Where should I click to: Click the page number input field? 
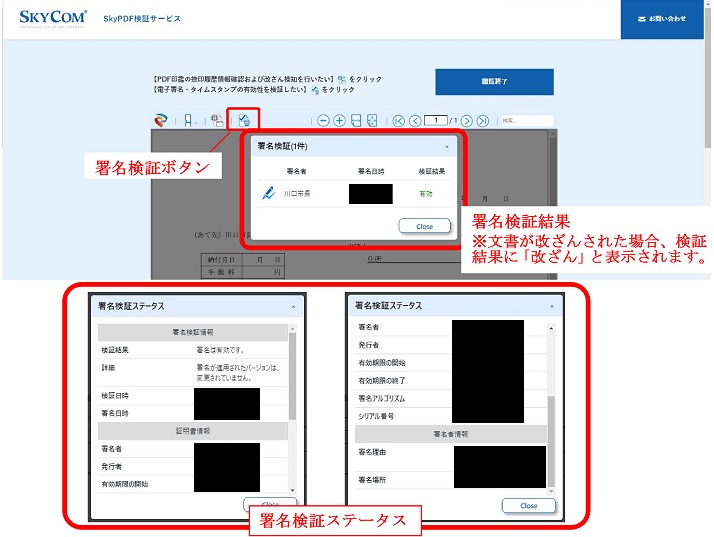435,120
